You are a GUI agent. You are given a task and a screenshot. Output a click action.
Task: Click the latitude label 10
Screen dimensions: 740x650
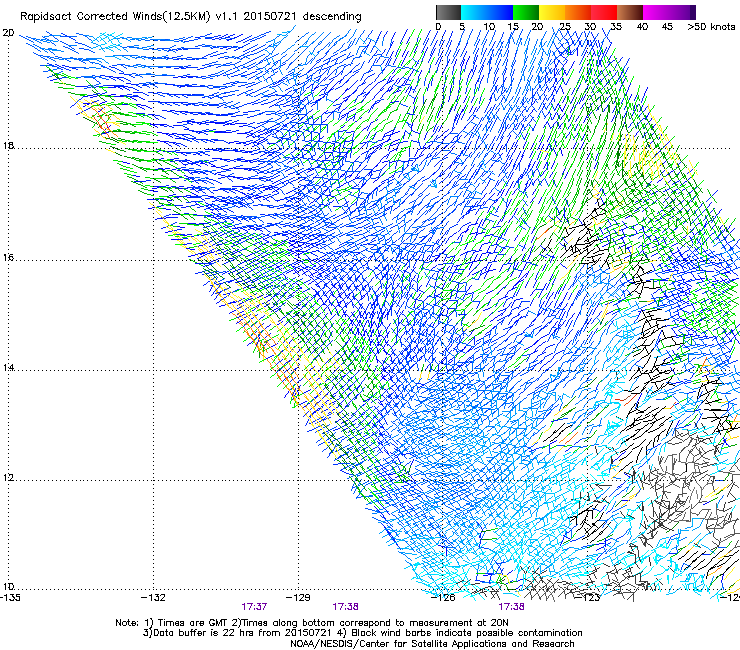pyautogui.click(x=8, y=587)
